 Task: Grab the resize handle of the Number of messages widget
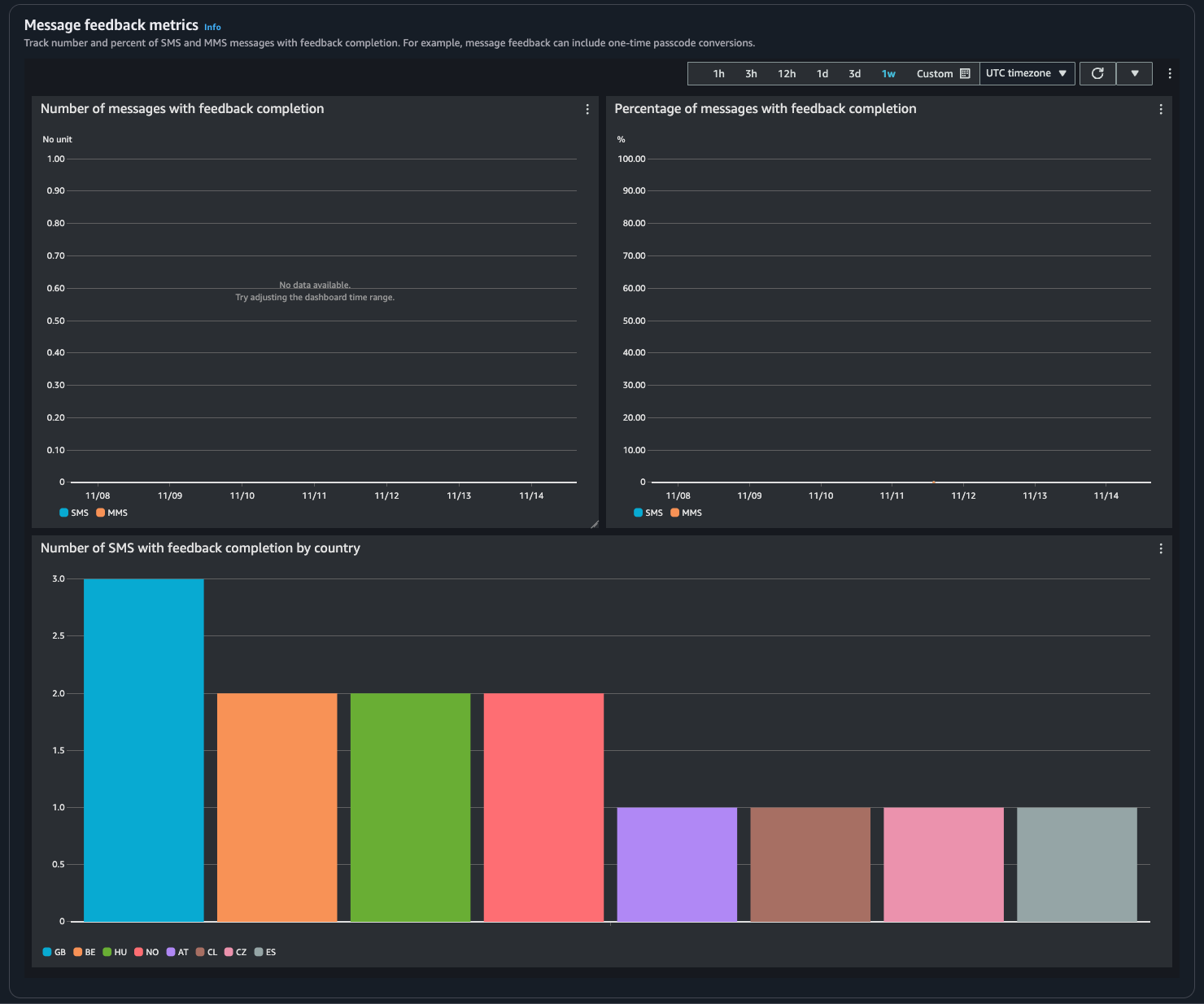point(594,524)
